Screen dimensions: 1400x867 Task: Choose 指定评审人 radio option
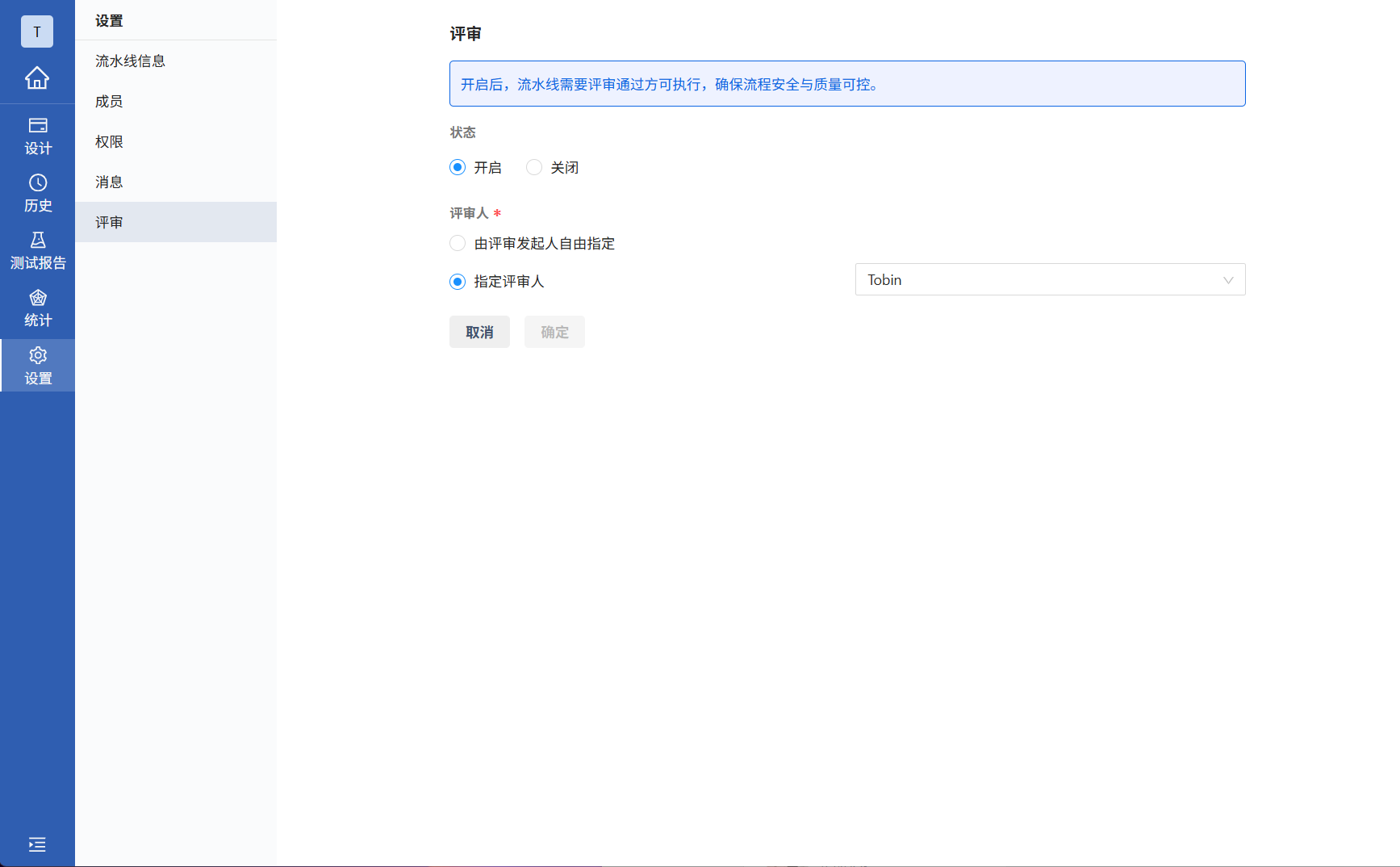[x=458, y=281]
